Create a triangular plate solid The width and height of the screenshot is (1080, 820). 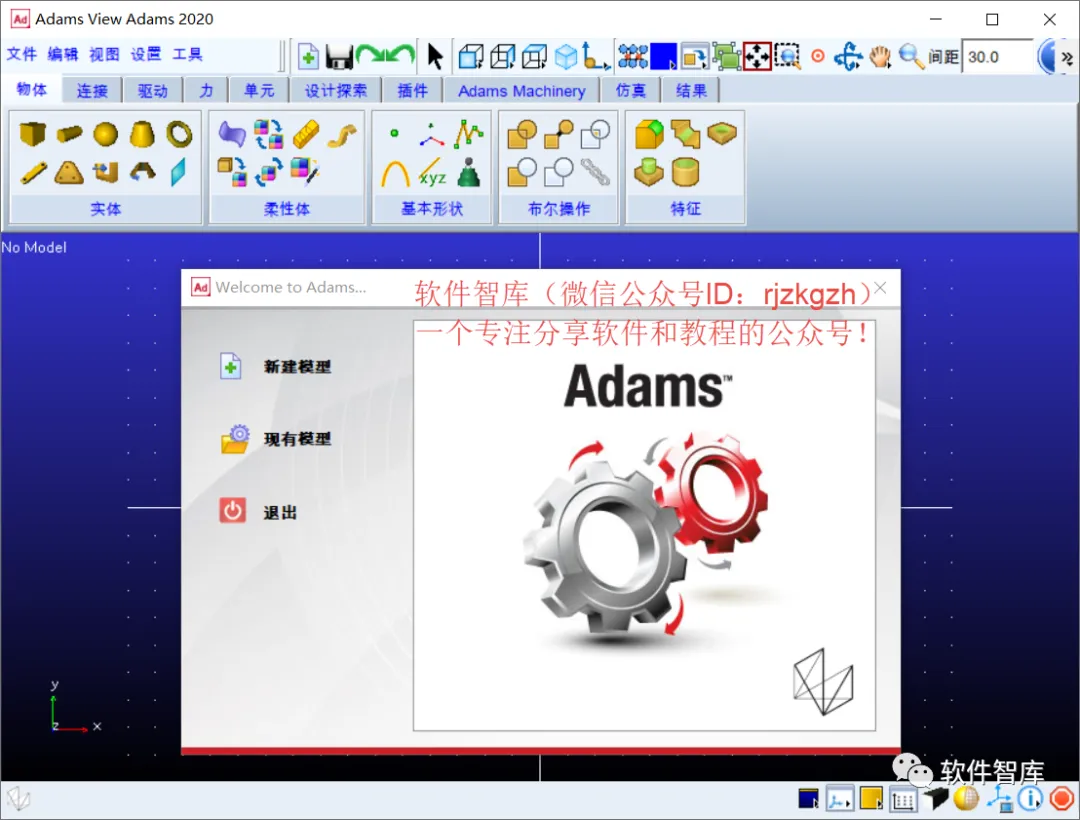tap(69, 173)
